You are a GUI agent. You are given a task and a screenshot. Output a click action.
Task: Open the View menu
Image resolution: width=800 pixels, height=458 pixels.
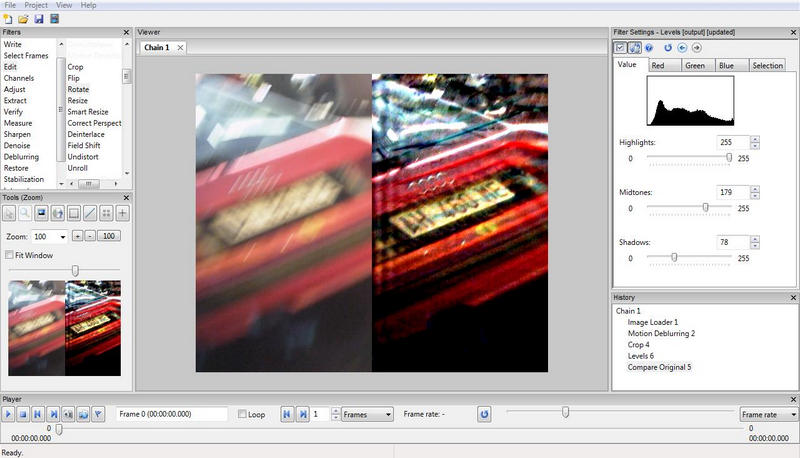tap(64, 5)
